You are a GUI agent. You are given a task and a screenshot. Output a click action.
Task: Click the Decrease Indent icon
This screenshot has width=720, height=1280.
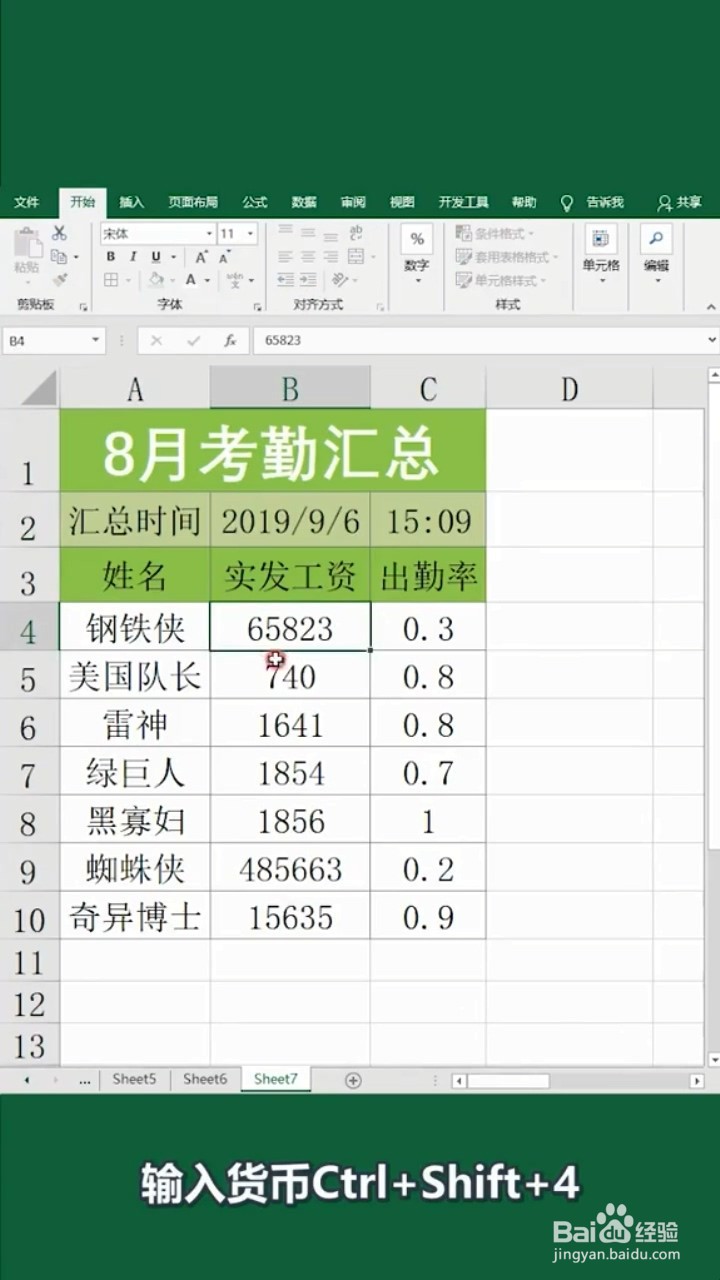click(286, 280)
